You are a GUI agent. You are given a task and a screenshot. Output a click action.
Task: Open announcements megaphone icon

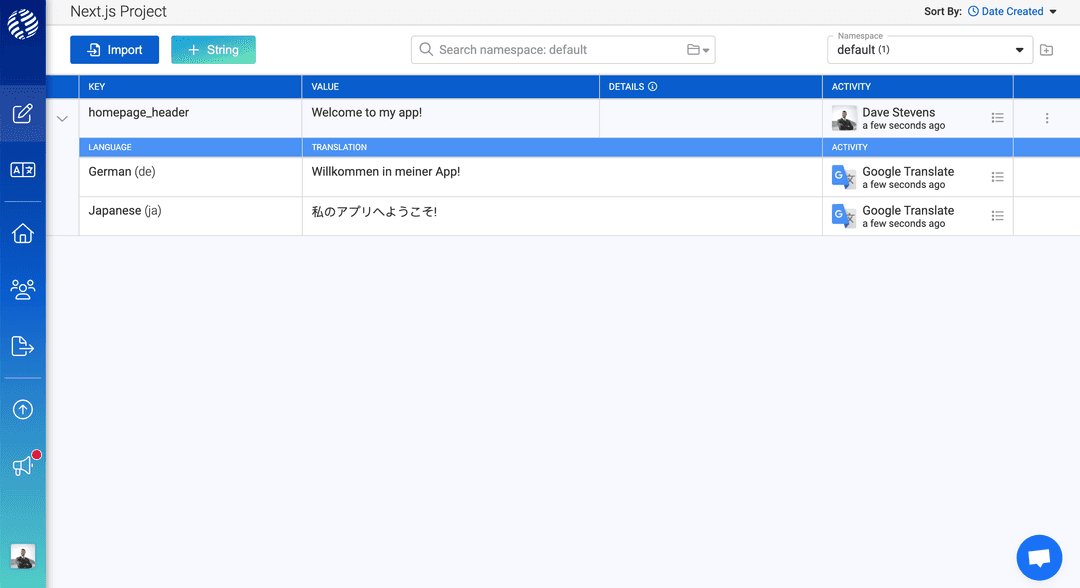23,465
